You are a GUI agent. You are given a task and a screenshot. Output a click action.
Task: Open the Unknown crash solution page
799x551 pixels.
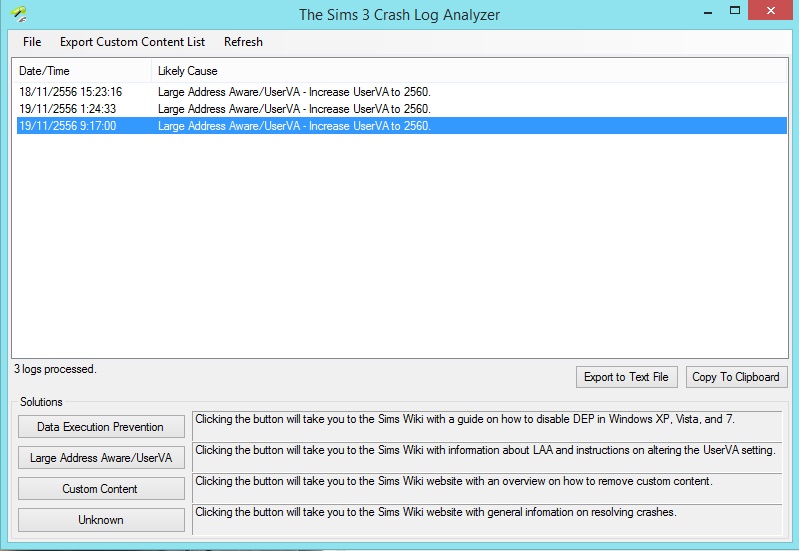101,520
